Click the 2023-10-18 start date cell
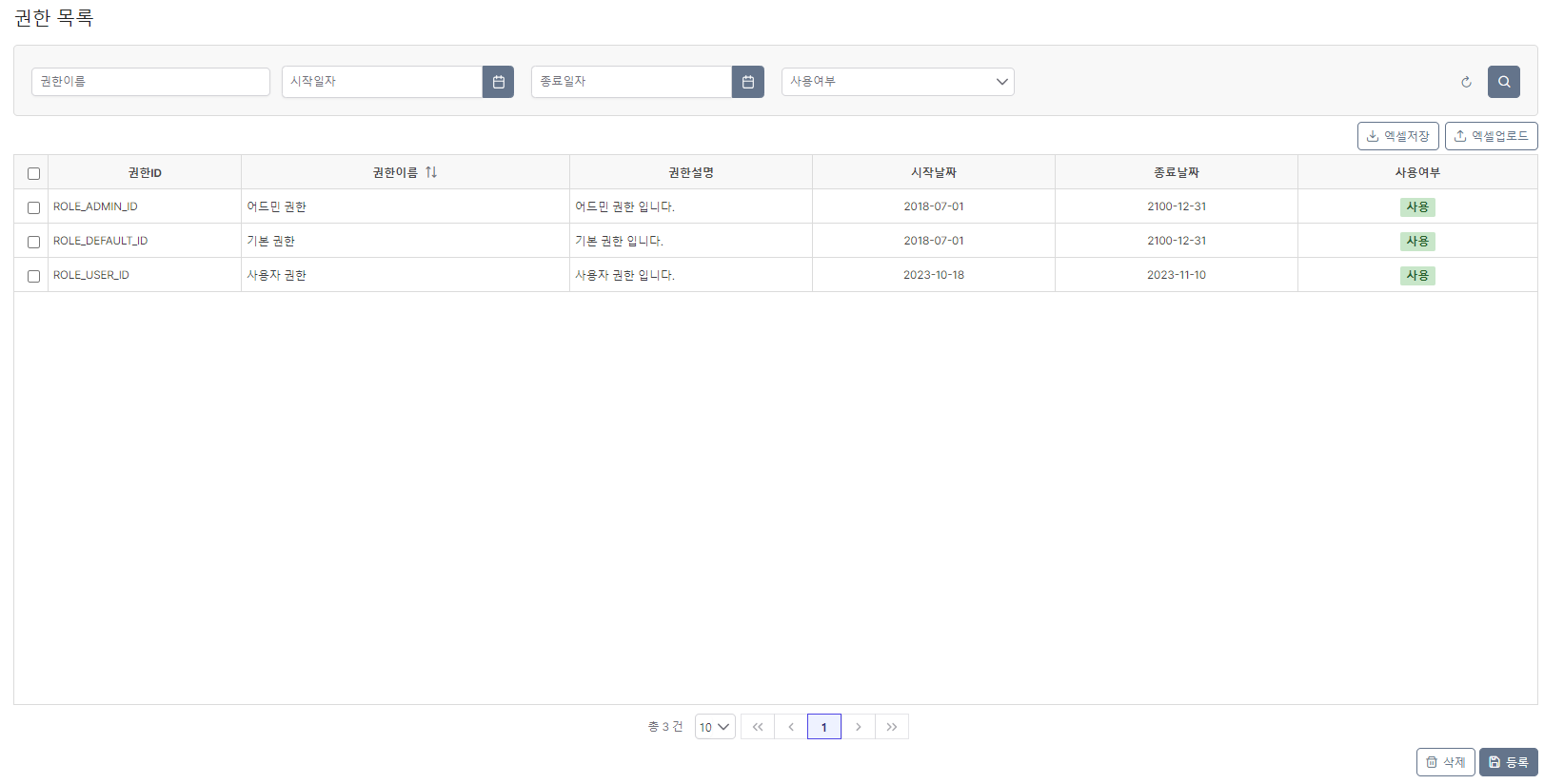1544x784 pixels. tap(934, 275)
